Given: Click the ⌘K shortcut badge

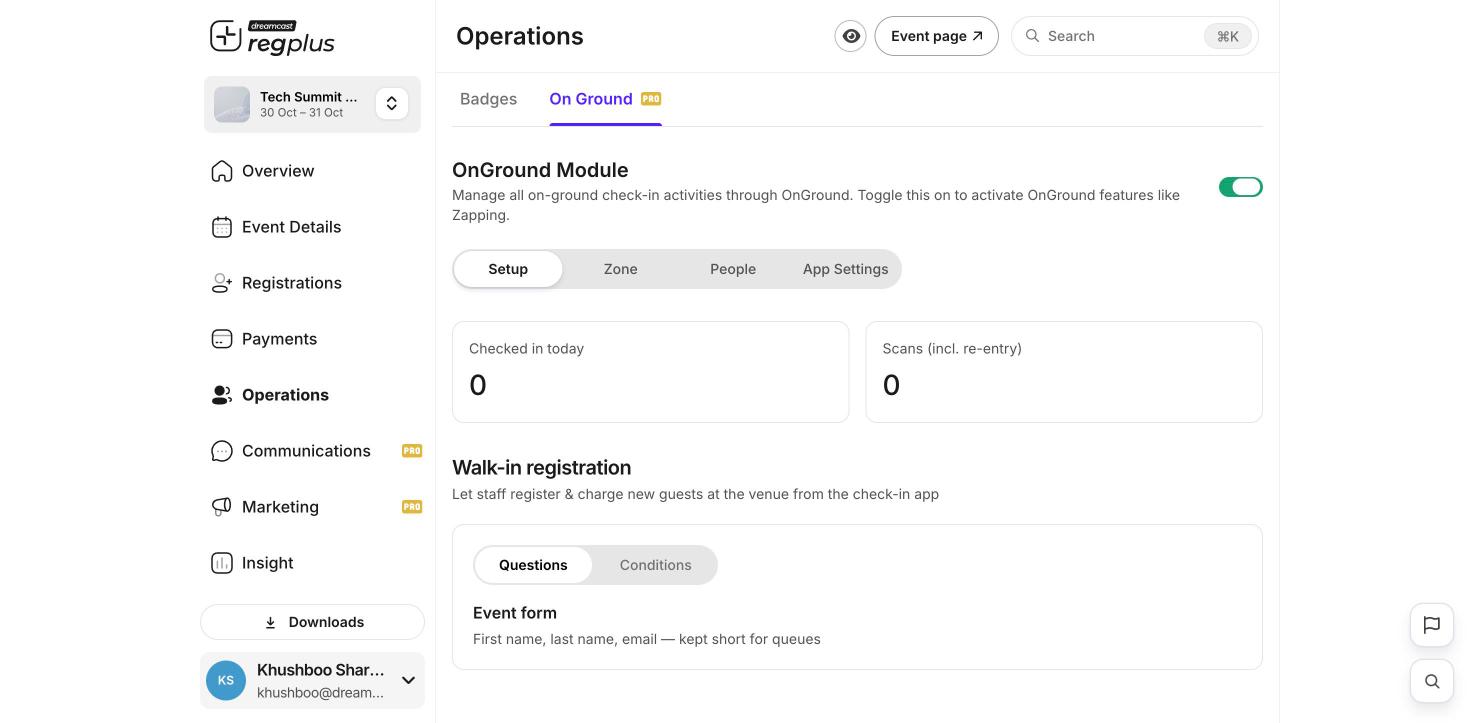Looking at the screenshot, I should coord(1228,36).
